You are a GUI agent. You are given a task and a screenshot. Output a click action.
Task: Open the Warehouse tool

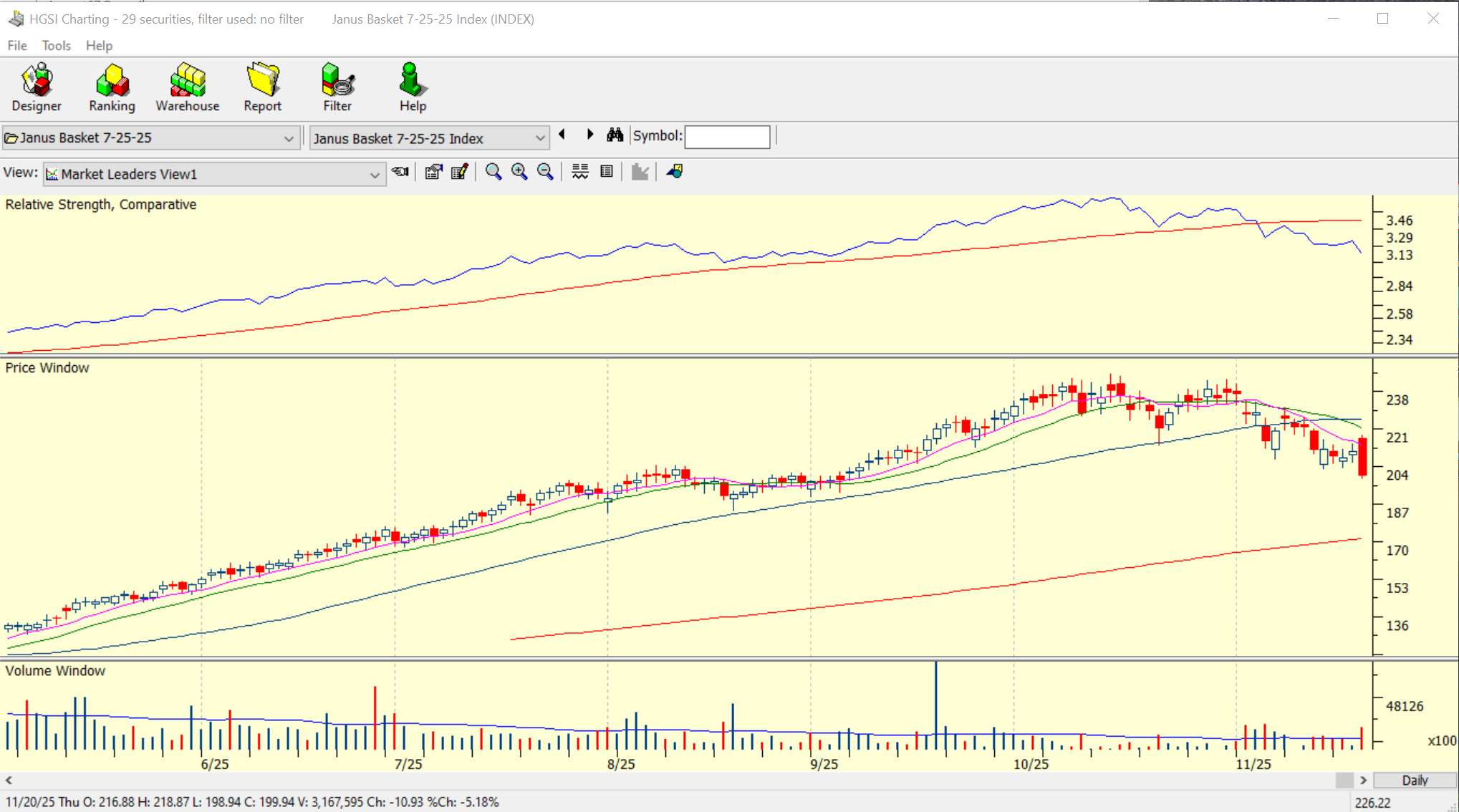(188, 87)
